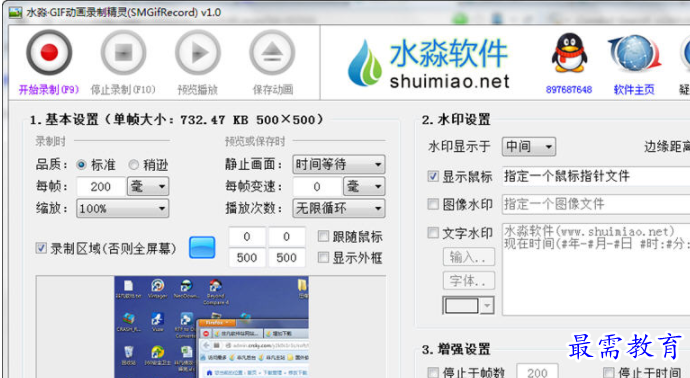Click the white text color swatch
690x378 pixels.
[461, 305]
